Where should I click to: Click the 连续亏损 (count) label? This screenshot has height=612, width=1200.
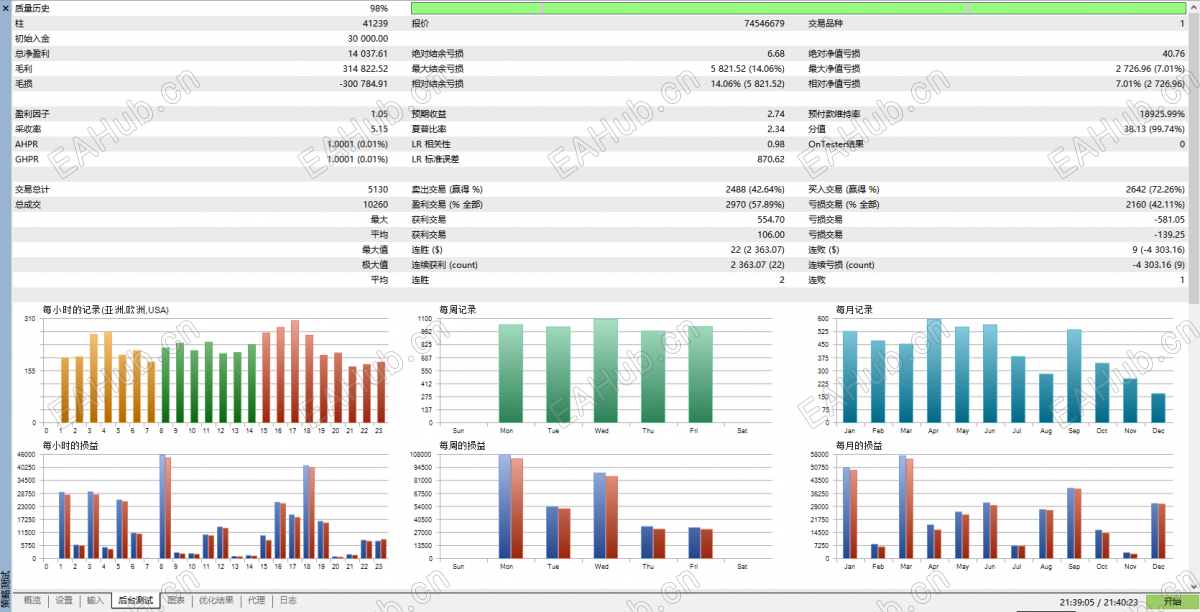(x=841, y=264)
